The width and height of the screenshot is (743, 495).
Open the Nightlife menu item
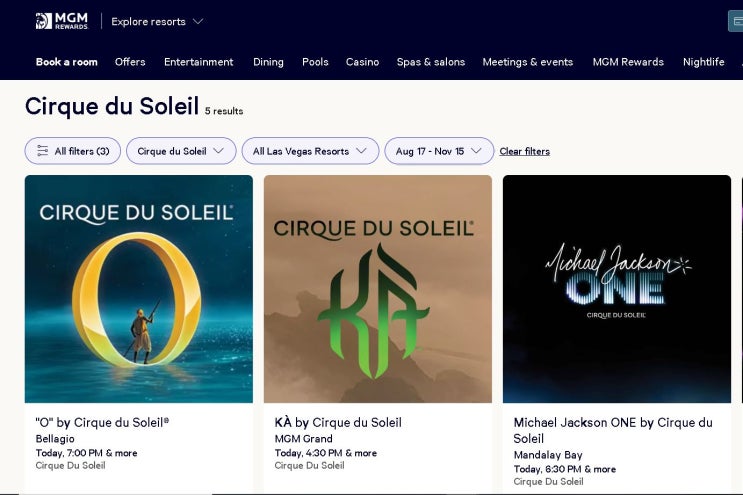pos(703,62)
